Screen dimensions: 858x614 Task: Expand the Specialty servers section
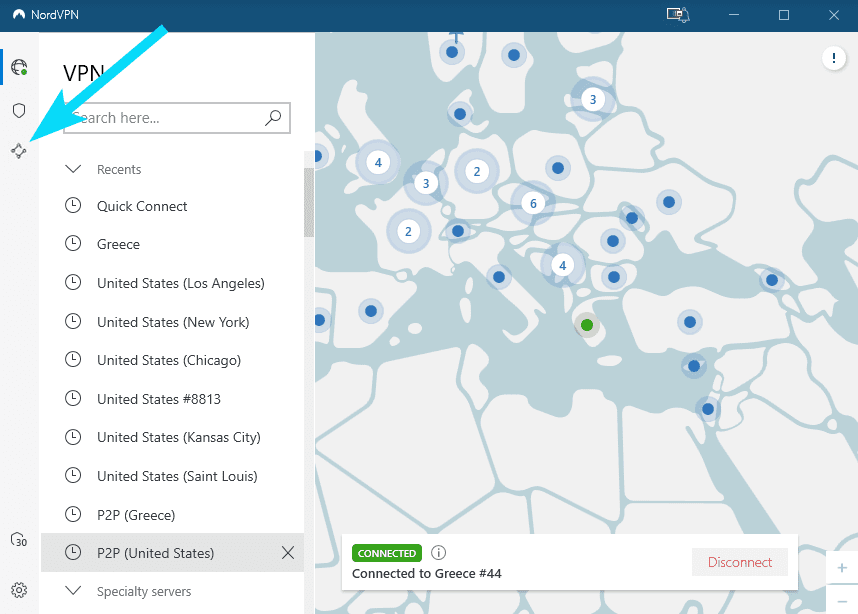pos(73,591)
